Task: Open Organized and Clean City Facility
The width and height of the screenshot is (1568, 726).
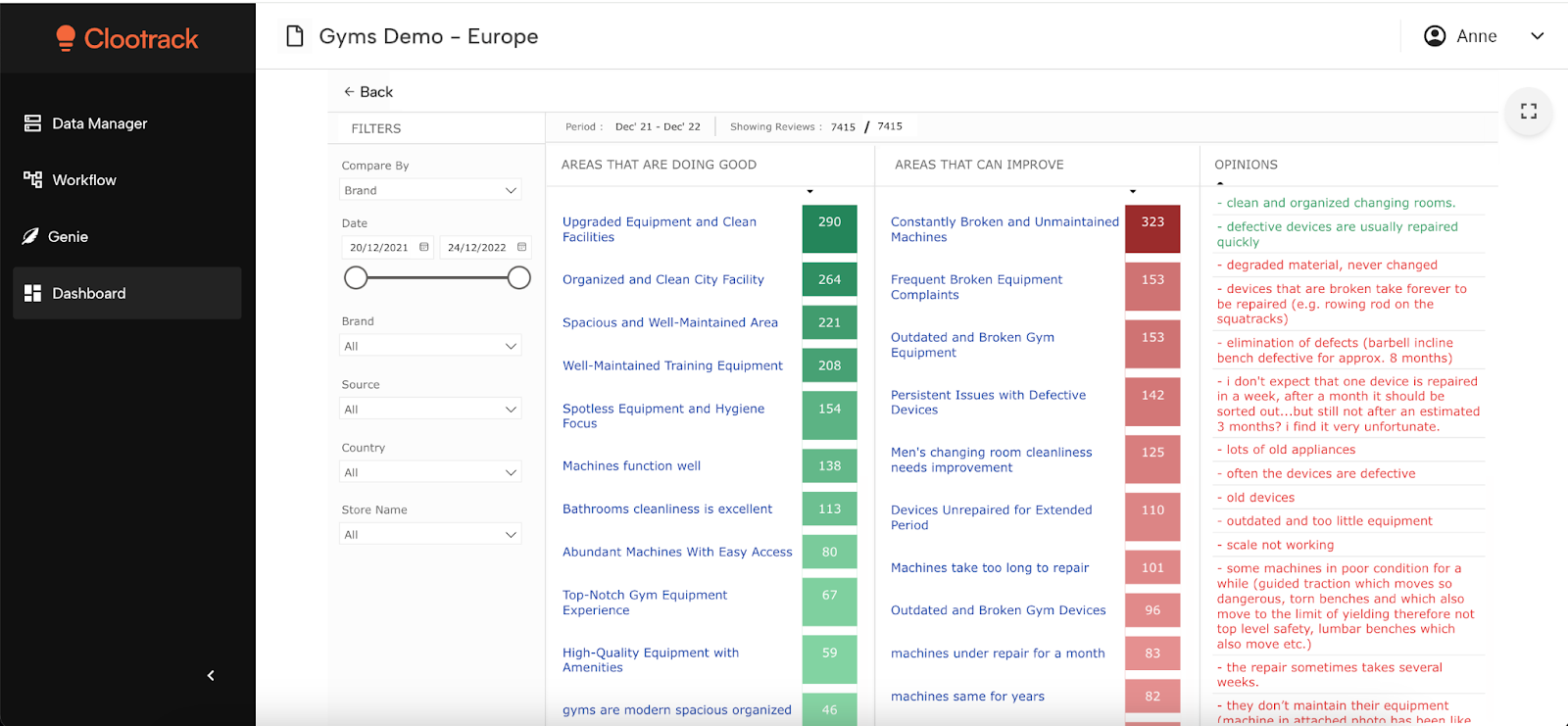Action: 663,279
